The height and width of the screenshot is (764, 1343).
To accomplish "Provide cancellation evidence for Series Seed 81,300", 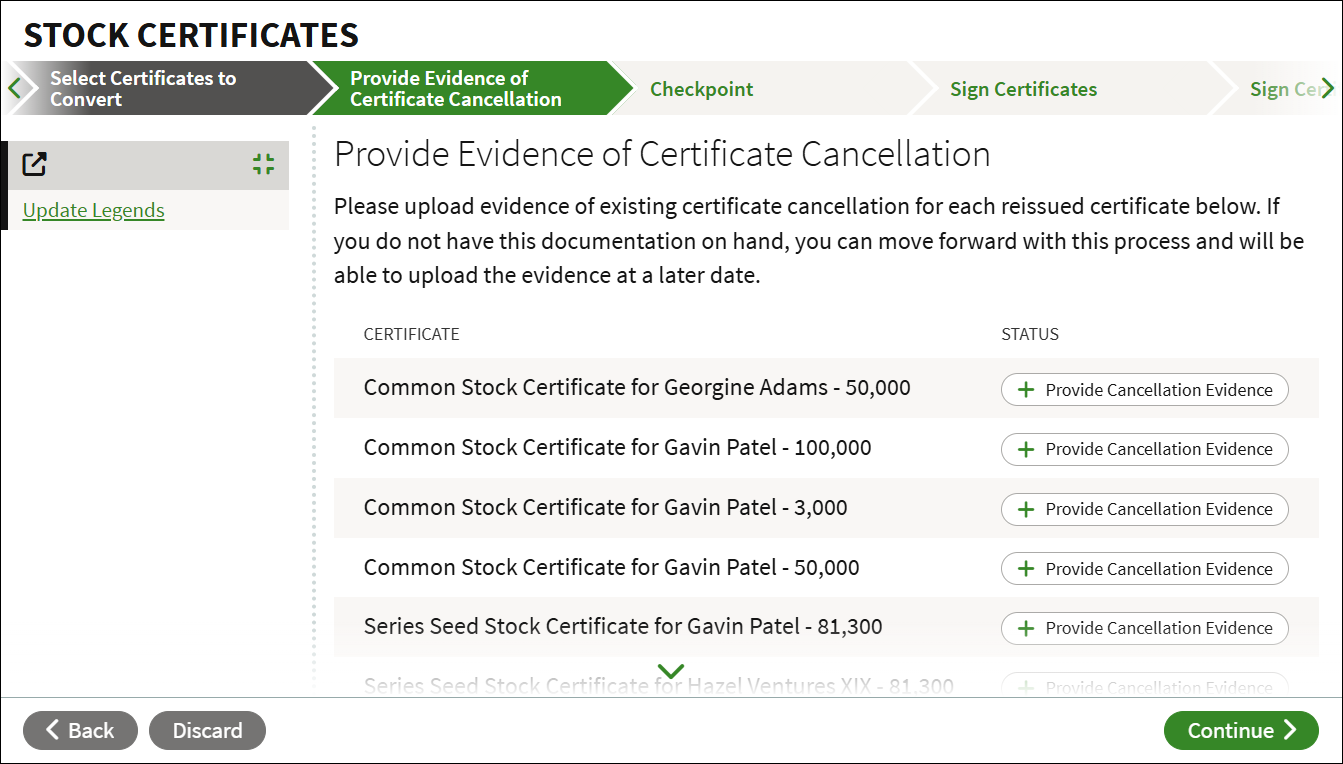I will tap(1144, 628).
